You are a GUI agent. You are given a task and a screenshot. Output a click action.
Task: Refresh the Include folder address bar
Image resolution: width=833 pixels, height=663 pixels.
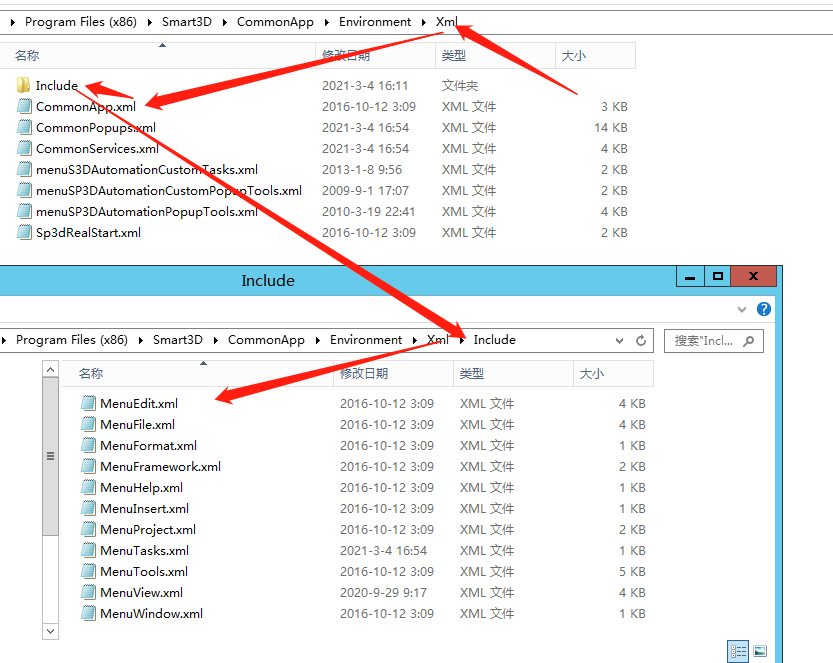point(641,341)
